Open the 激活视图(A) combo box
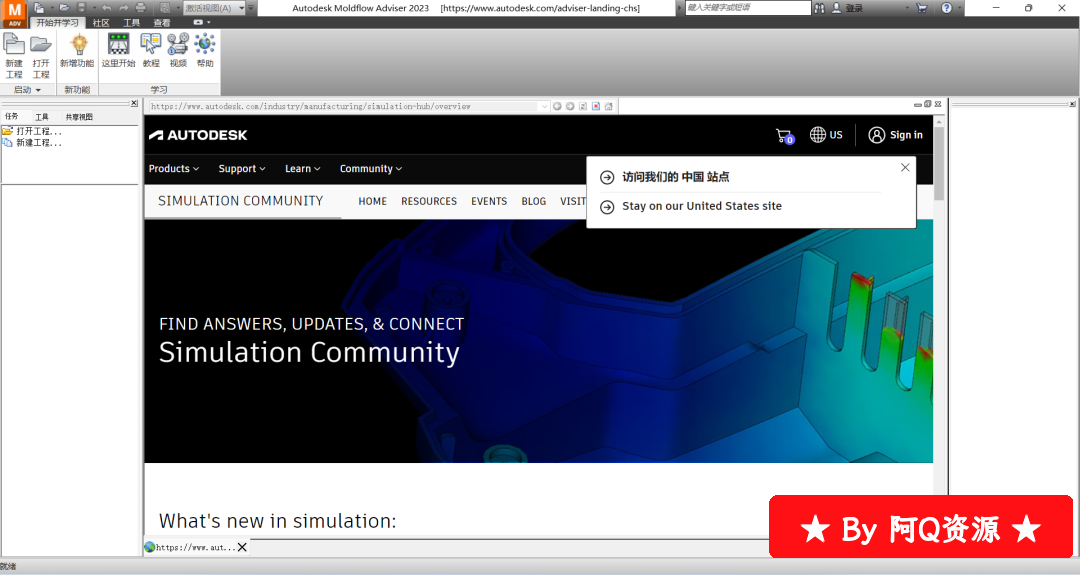This screenshot has width=1080, height=575. click(214, 8)
